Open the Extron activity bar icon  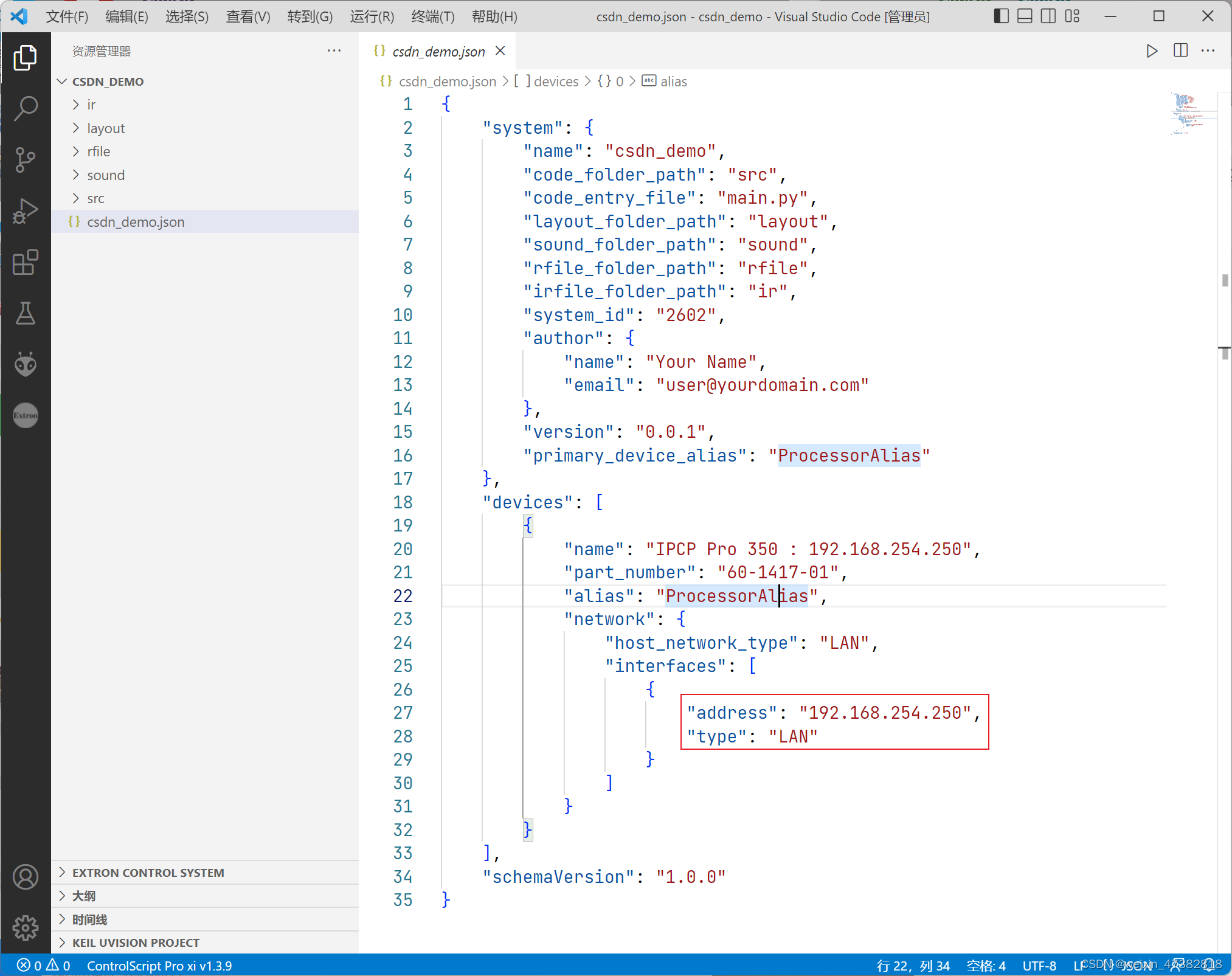26,415
